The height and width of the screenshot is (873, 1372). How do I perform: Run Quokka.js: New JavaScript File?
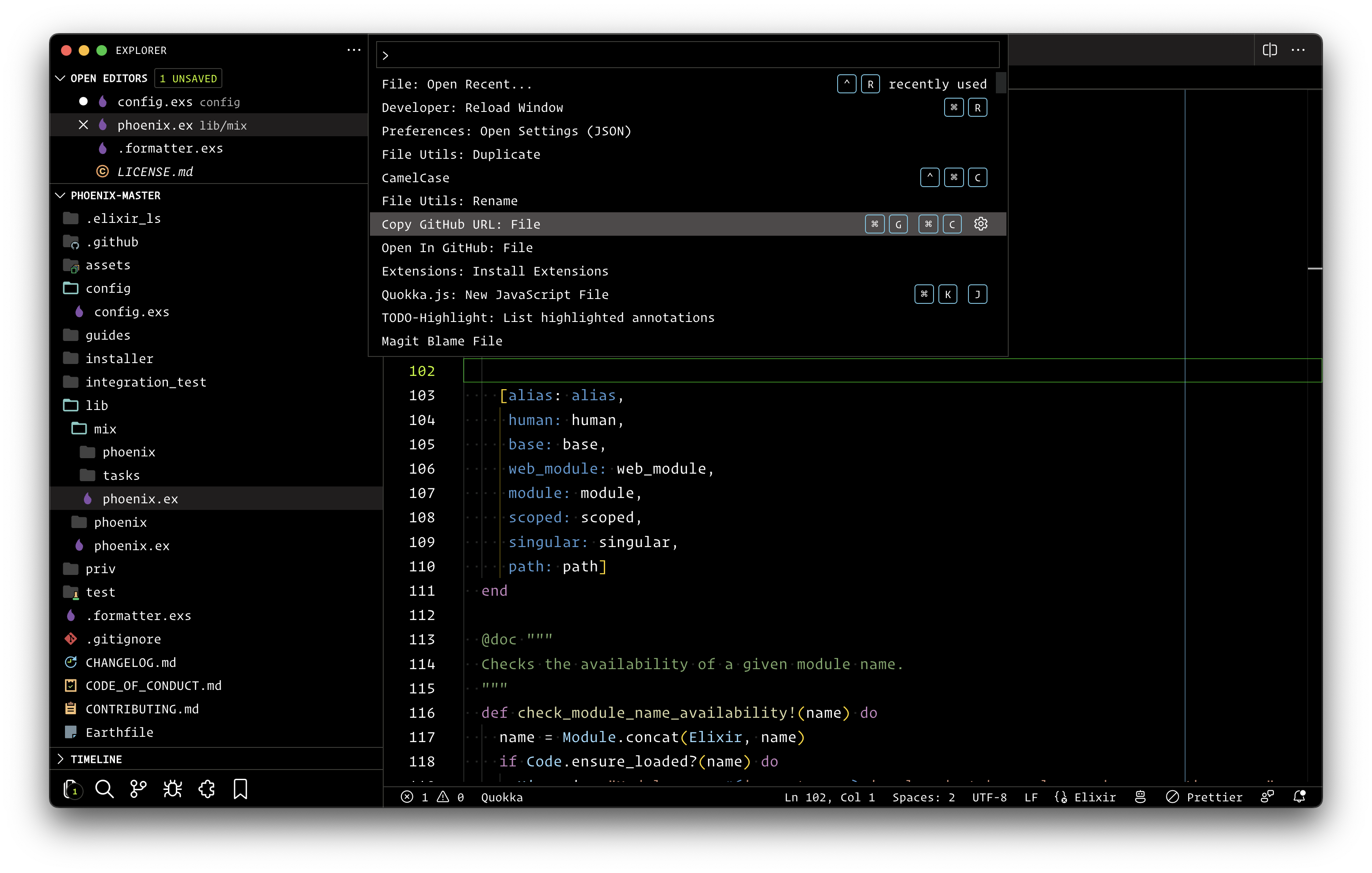pos(688,294)
